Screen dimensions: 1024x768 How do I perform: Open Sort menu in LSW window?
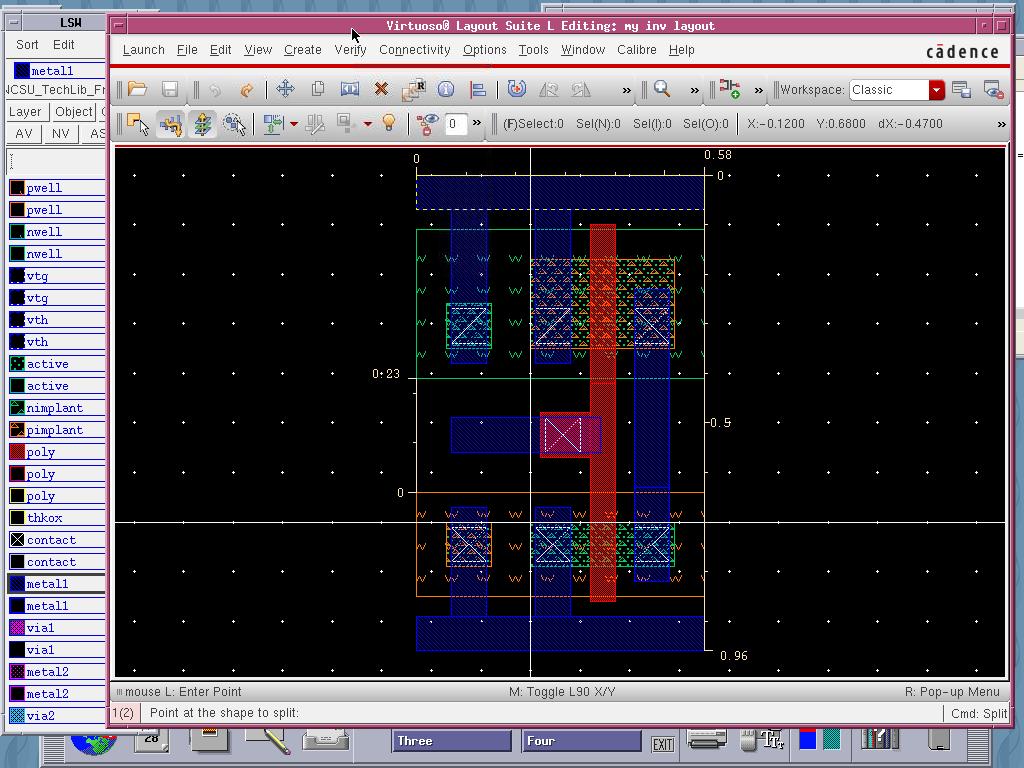click(27, 44)
